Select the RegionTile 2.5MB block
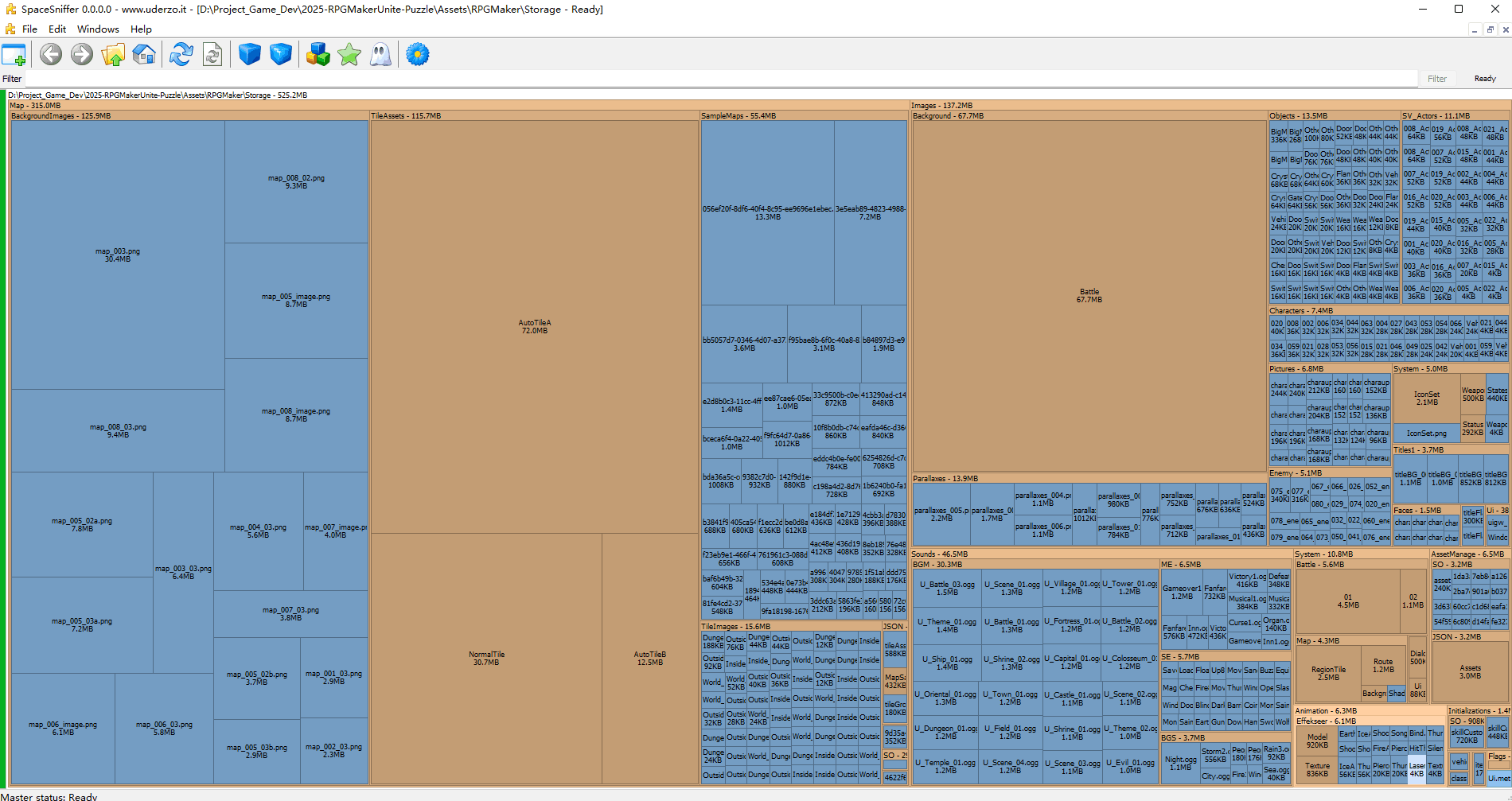This screenshot has width=1512, height=801. pyautogui.click(x=1328, y=673)
